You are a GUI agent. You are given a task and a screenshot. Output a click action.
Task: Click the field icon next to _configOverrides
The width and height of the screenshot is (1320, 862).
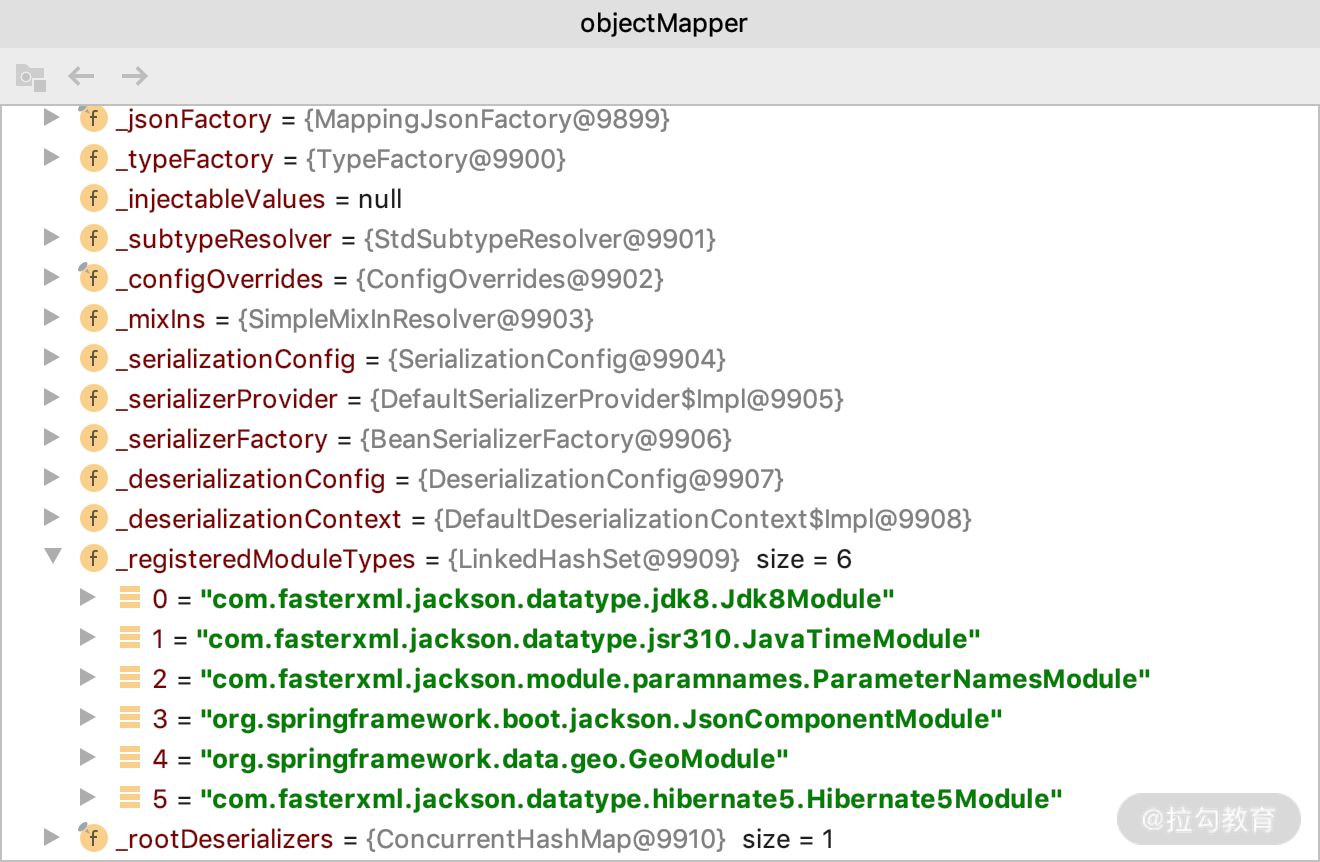pyautogui.click(x=93, y=278)
